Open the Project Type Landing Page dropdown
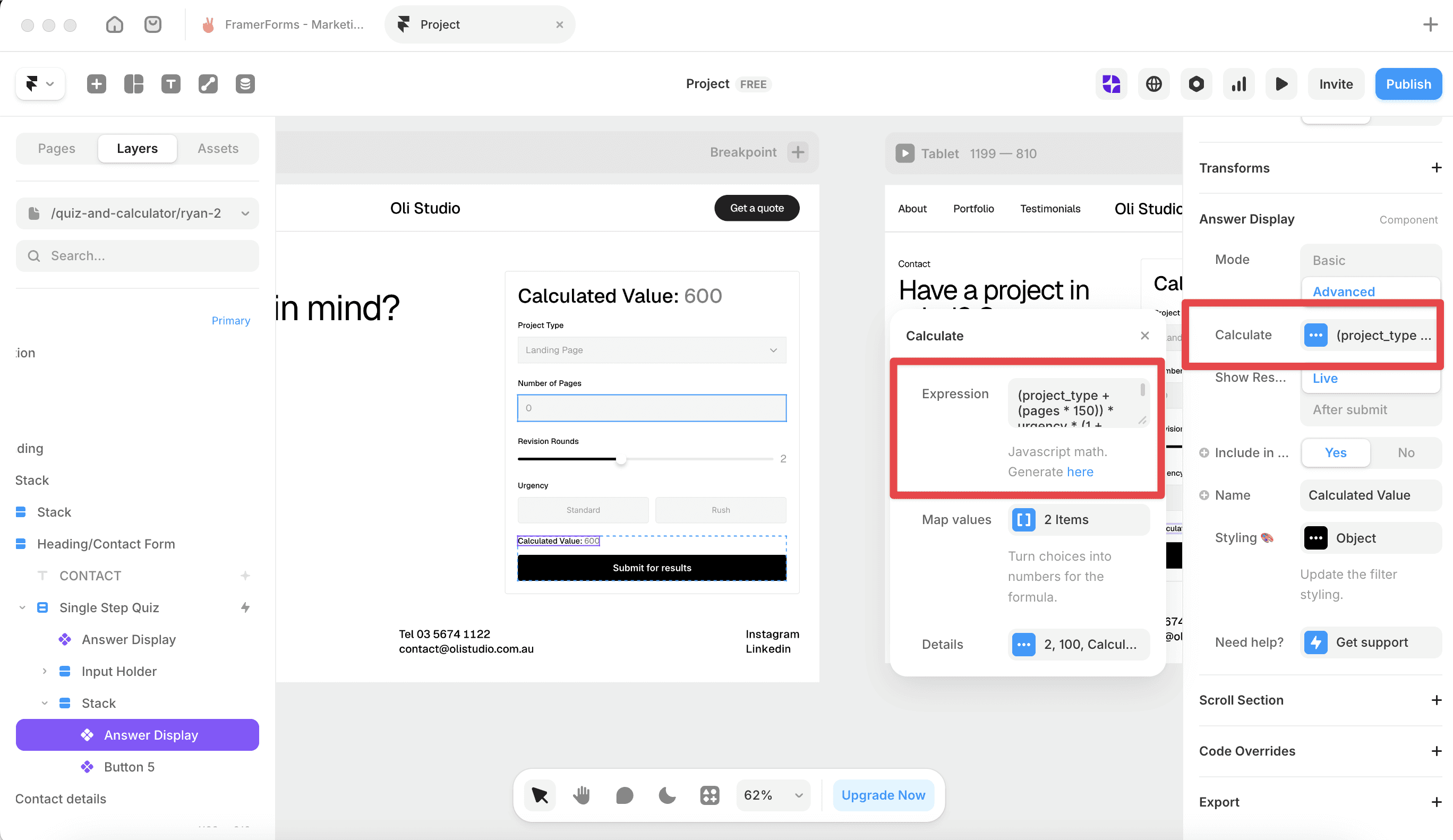 tap(652, 350)
